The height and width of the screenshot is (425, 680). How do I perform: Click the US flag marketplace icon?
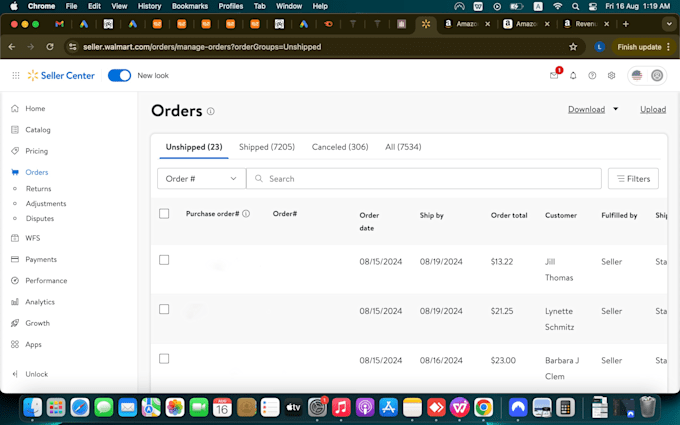pyautogui.click(x=637, y=75)
